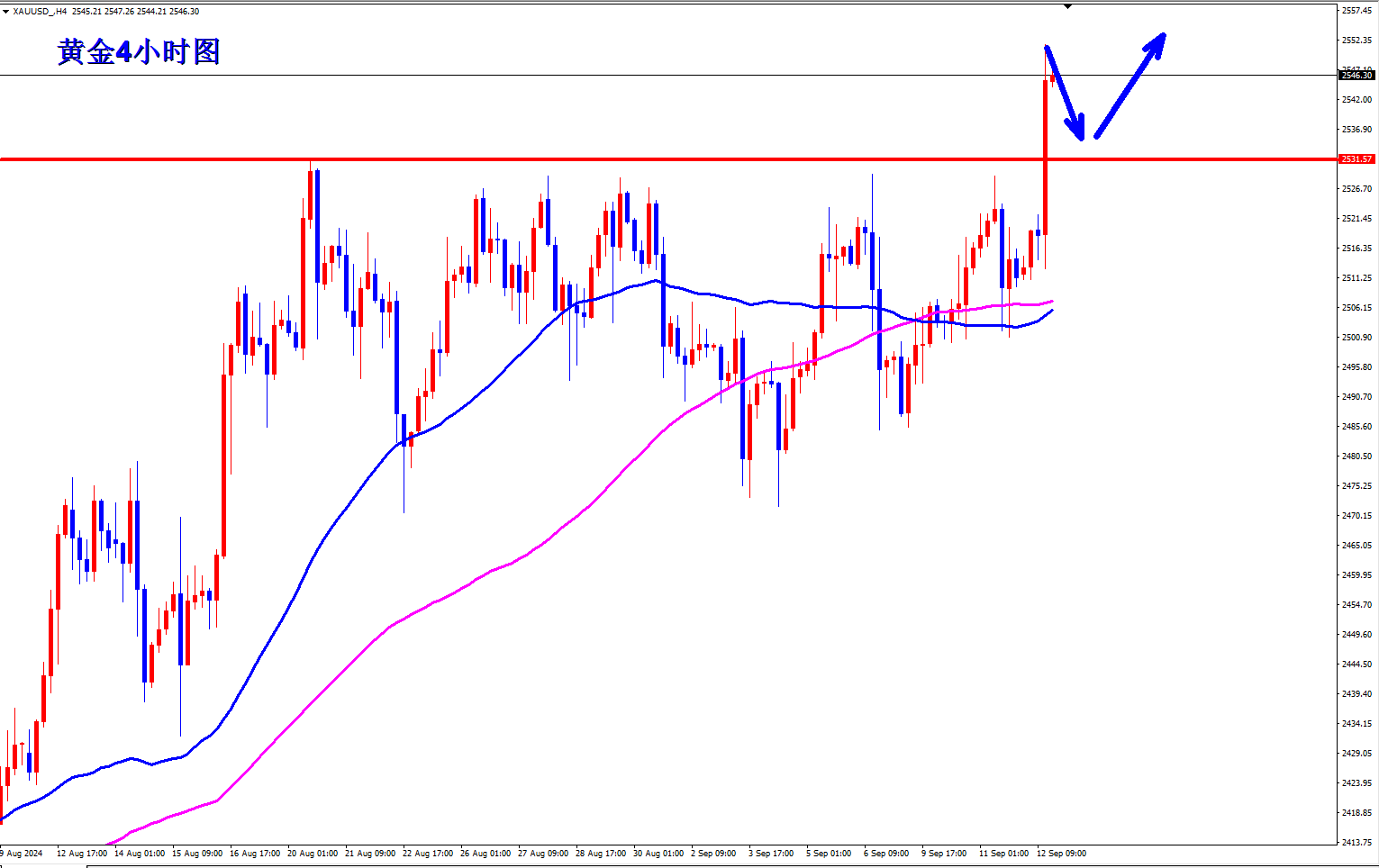Click the 3 Sep 17:00 time label

[x=771, y=854]
